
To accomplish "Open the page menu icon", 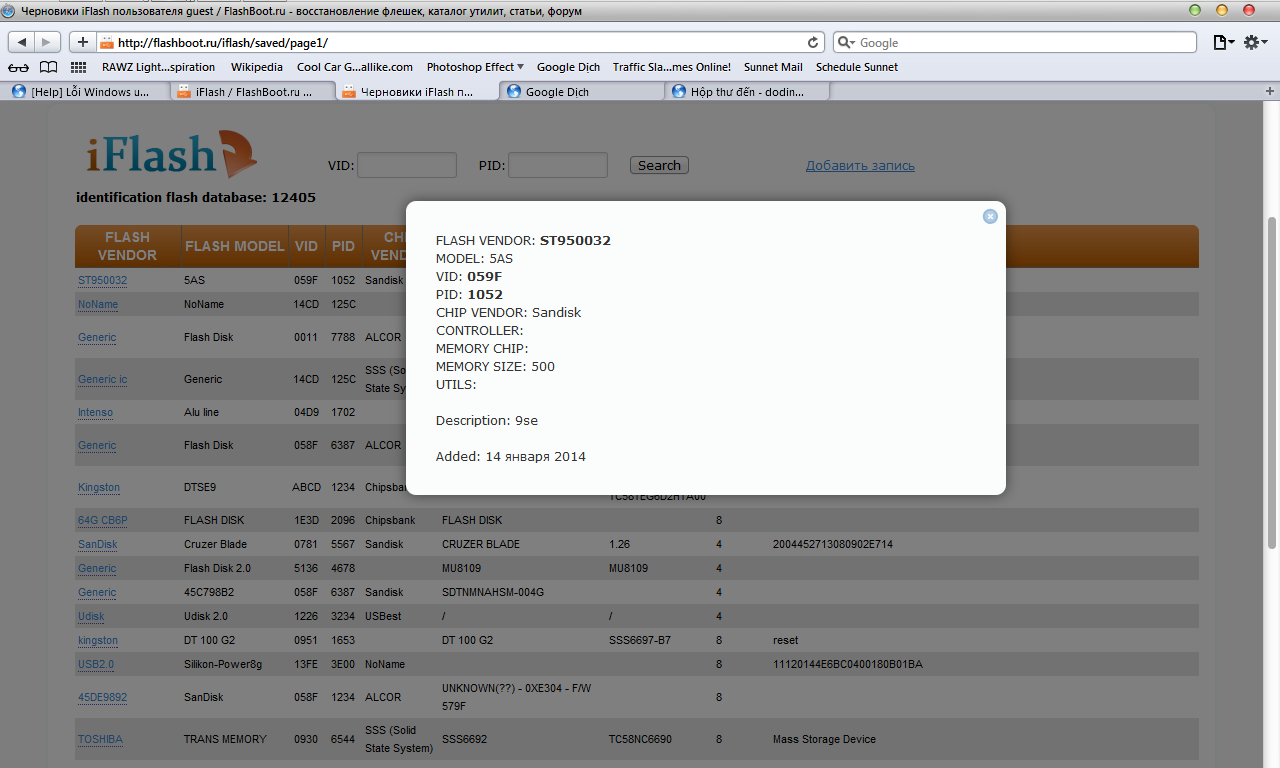I will tap(1223, 42).
